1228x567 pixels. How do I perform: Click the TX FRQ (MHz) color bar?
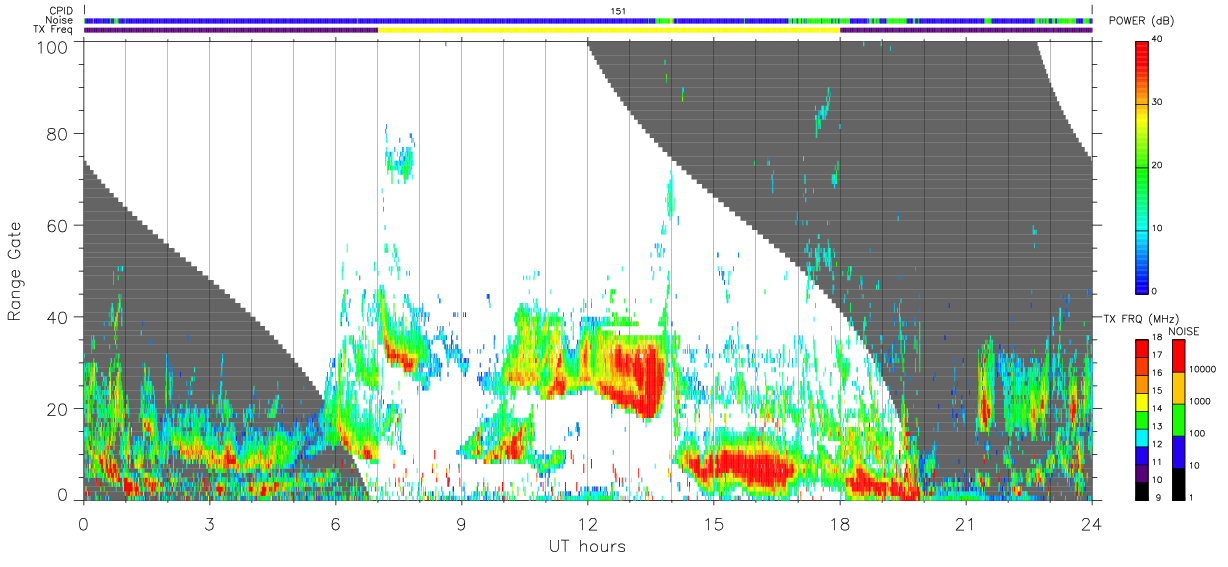coord(1142,418)
